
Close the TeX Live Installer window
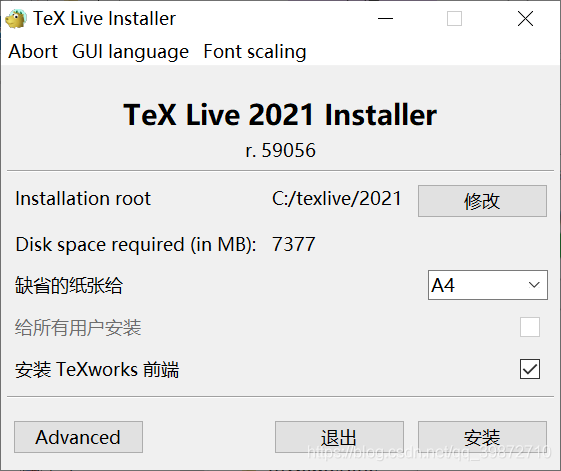pyautogui.click(x=525, y=19)
